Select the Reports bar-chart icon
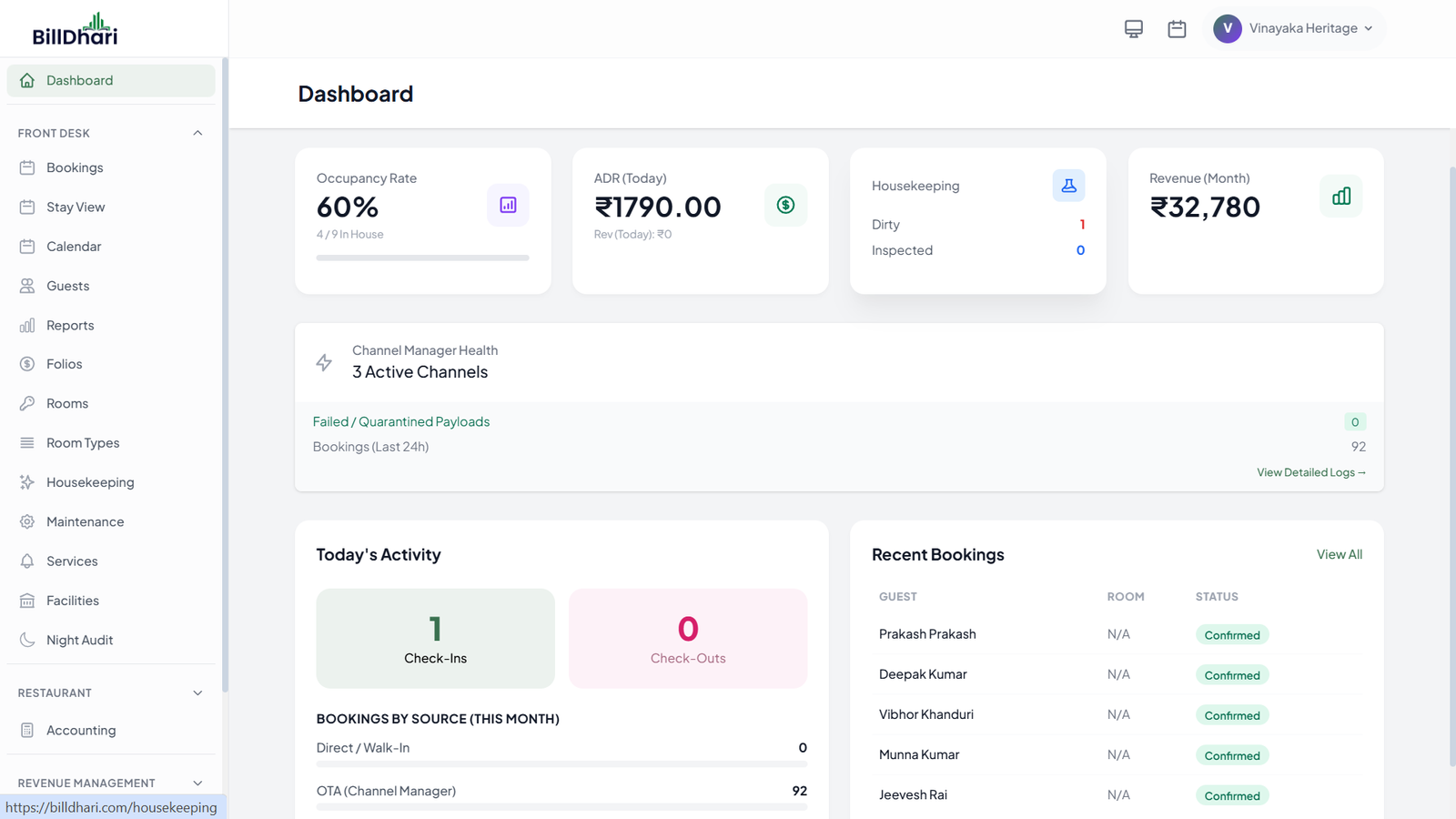 28,325
